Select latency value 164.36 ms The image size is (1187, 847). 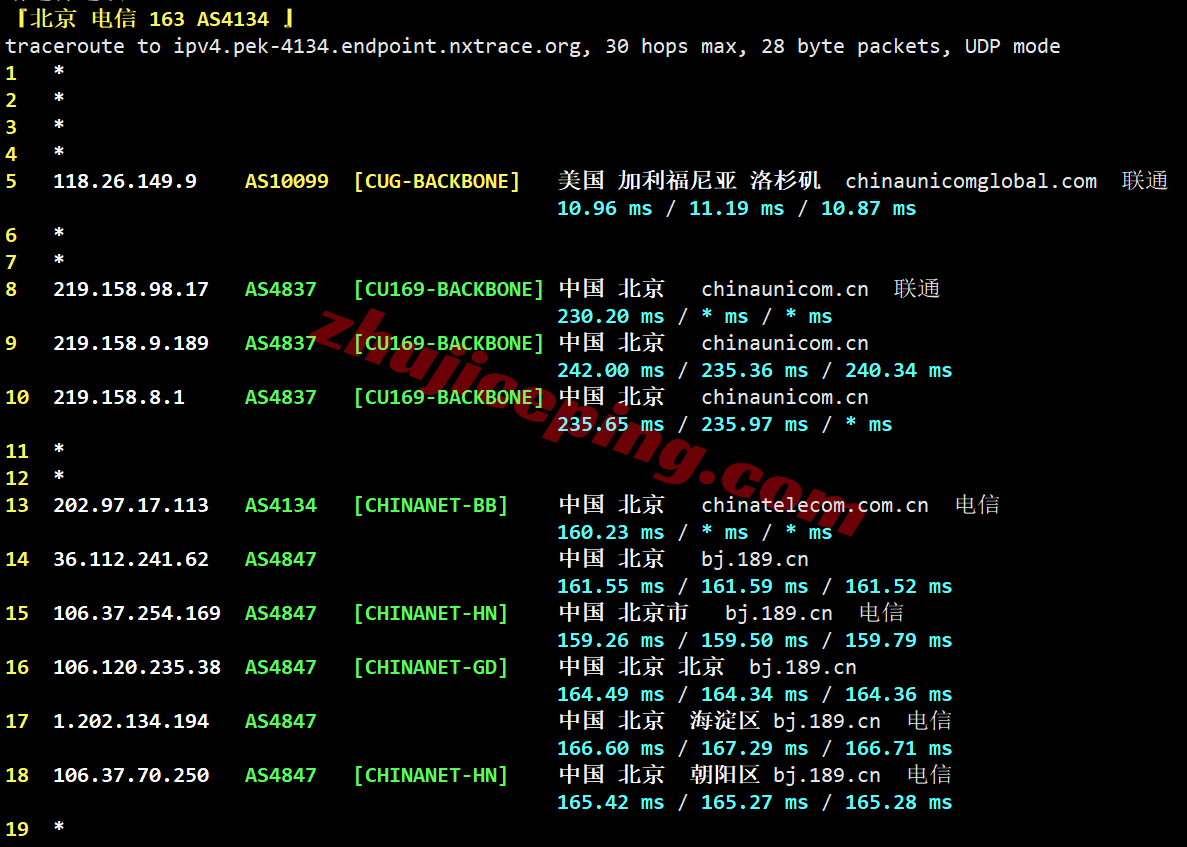[899, 695]
